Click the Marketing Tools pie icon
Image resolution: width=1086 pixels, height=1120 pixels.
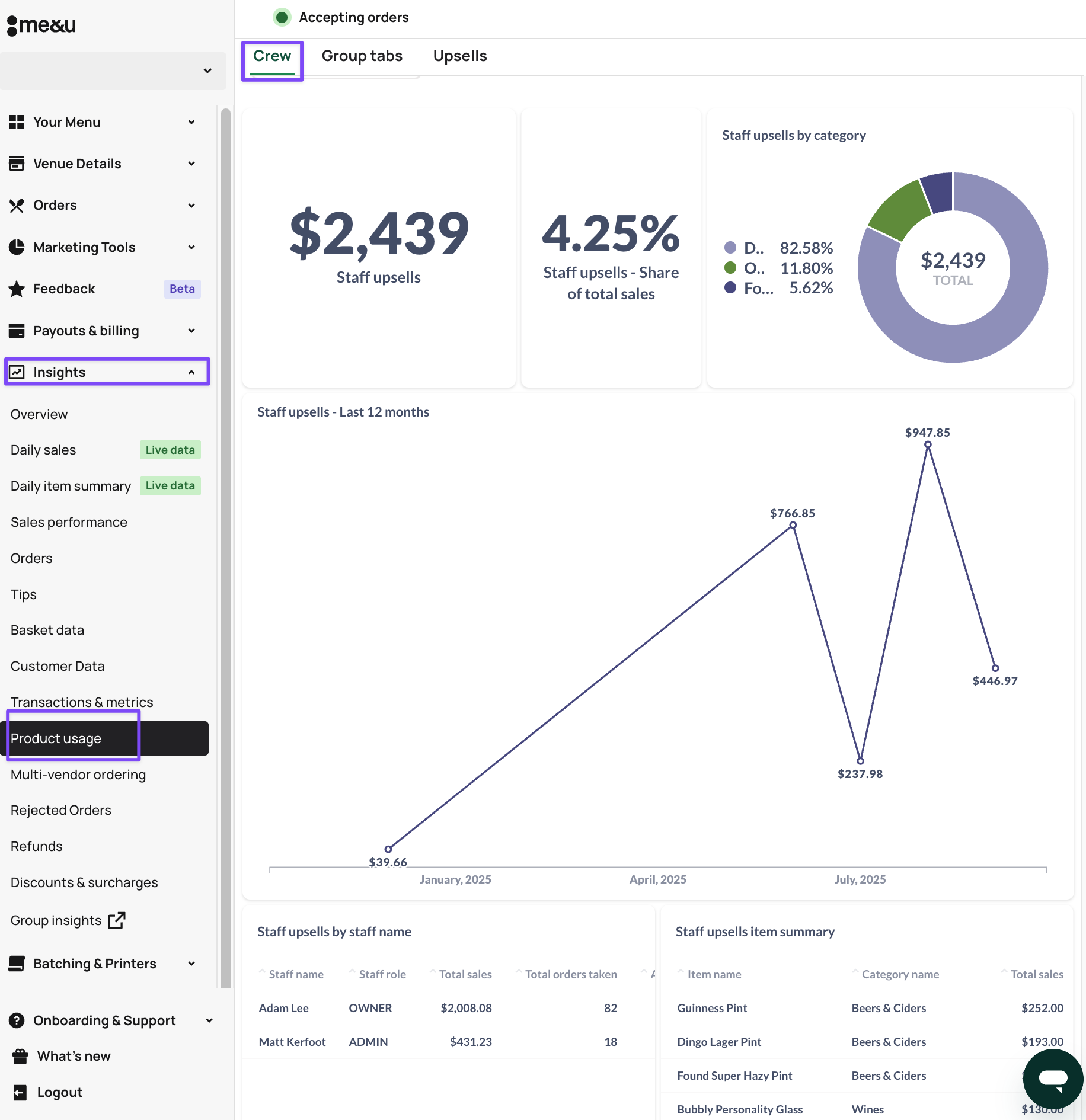click(x=17, y=247)
